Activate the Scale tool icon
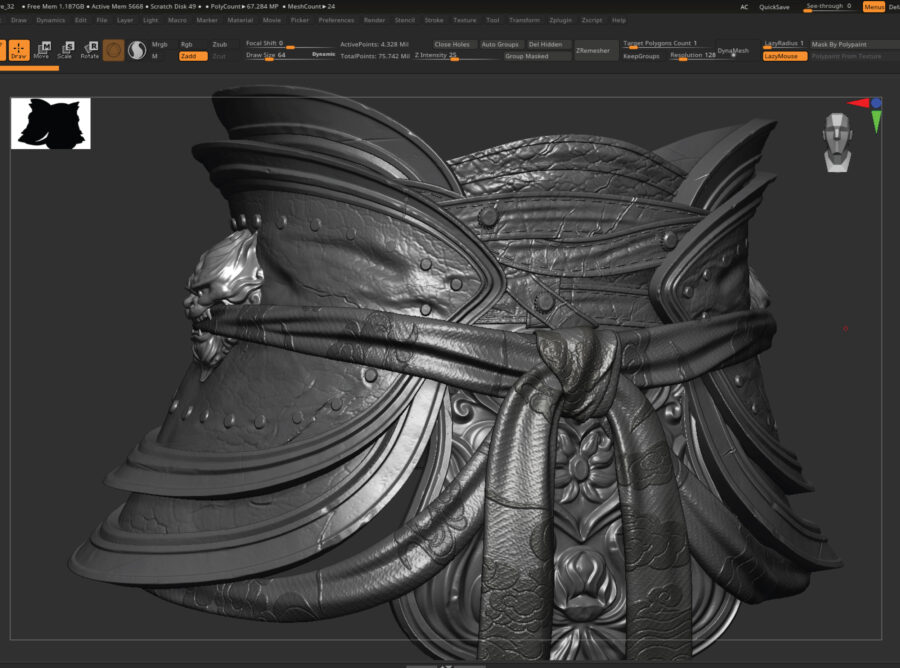The width and height of the screenshot is (900, 668). pos(65,50)
